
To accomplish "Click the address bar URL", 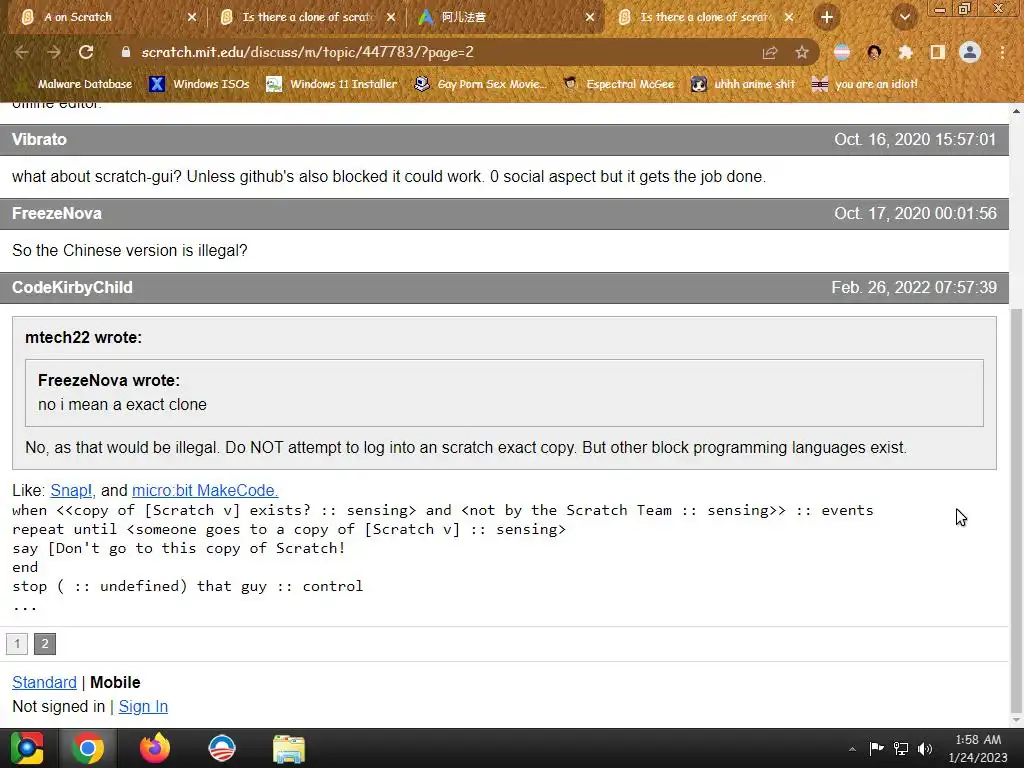I will click(x=307, y=52).
